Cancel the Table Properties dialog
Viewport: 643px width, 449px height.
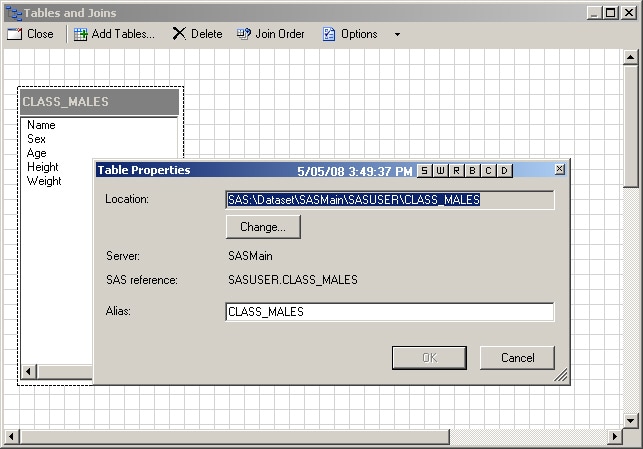pos(517,358)
